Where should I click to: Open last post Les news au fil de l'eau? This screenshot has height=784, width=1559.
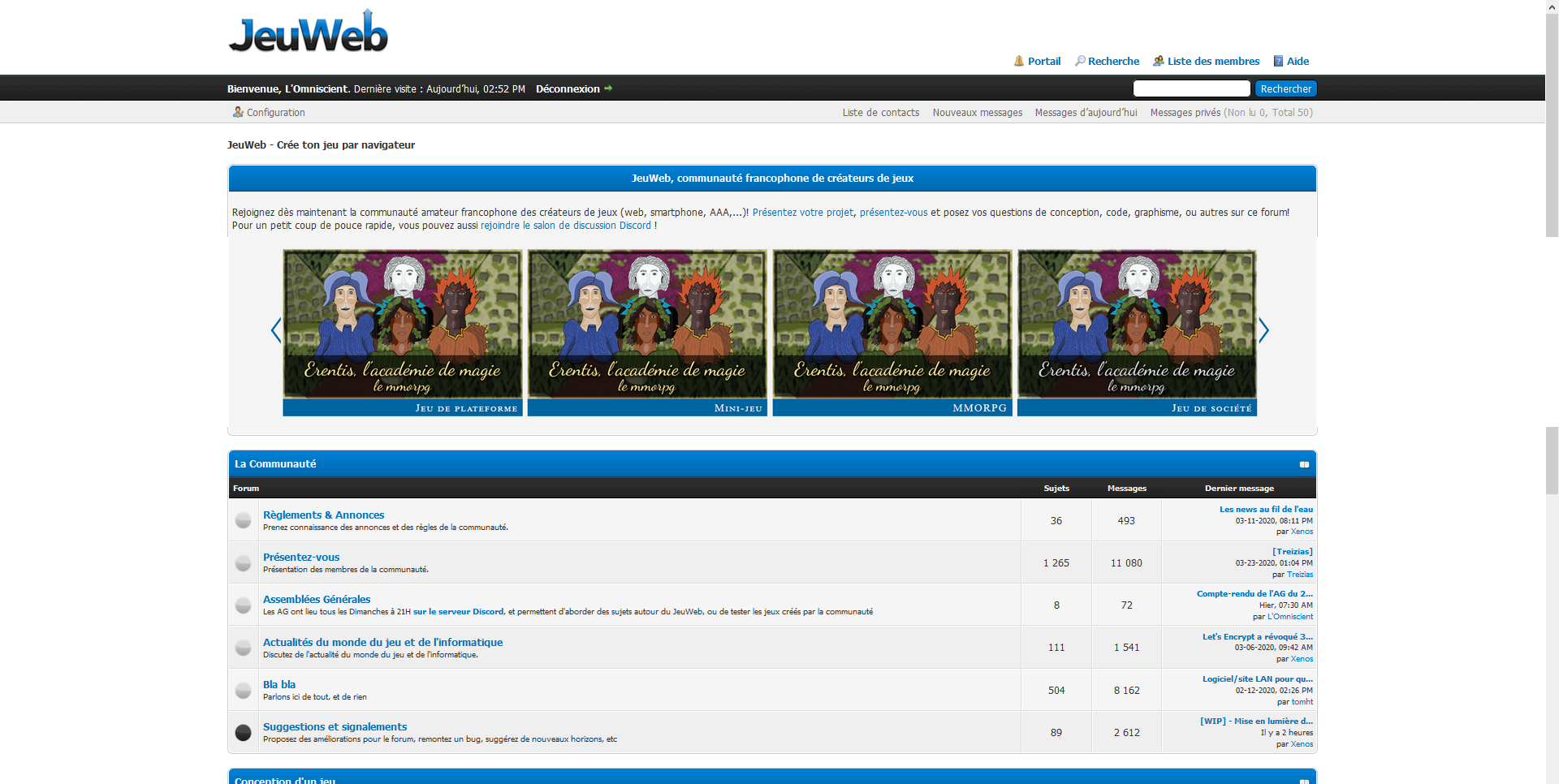click(1266, 510)
